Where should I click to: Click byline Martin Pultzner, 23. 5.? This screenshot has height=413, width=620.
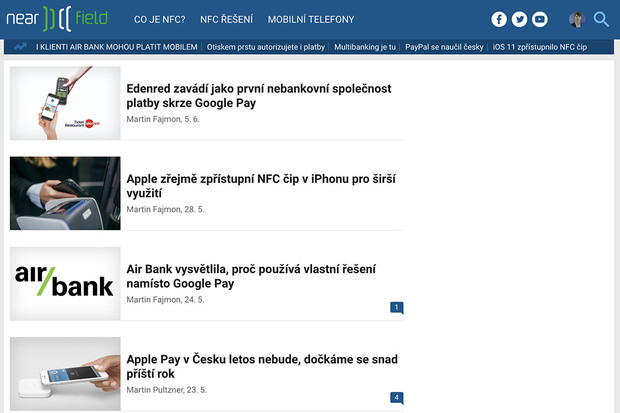[166, 390]
